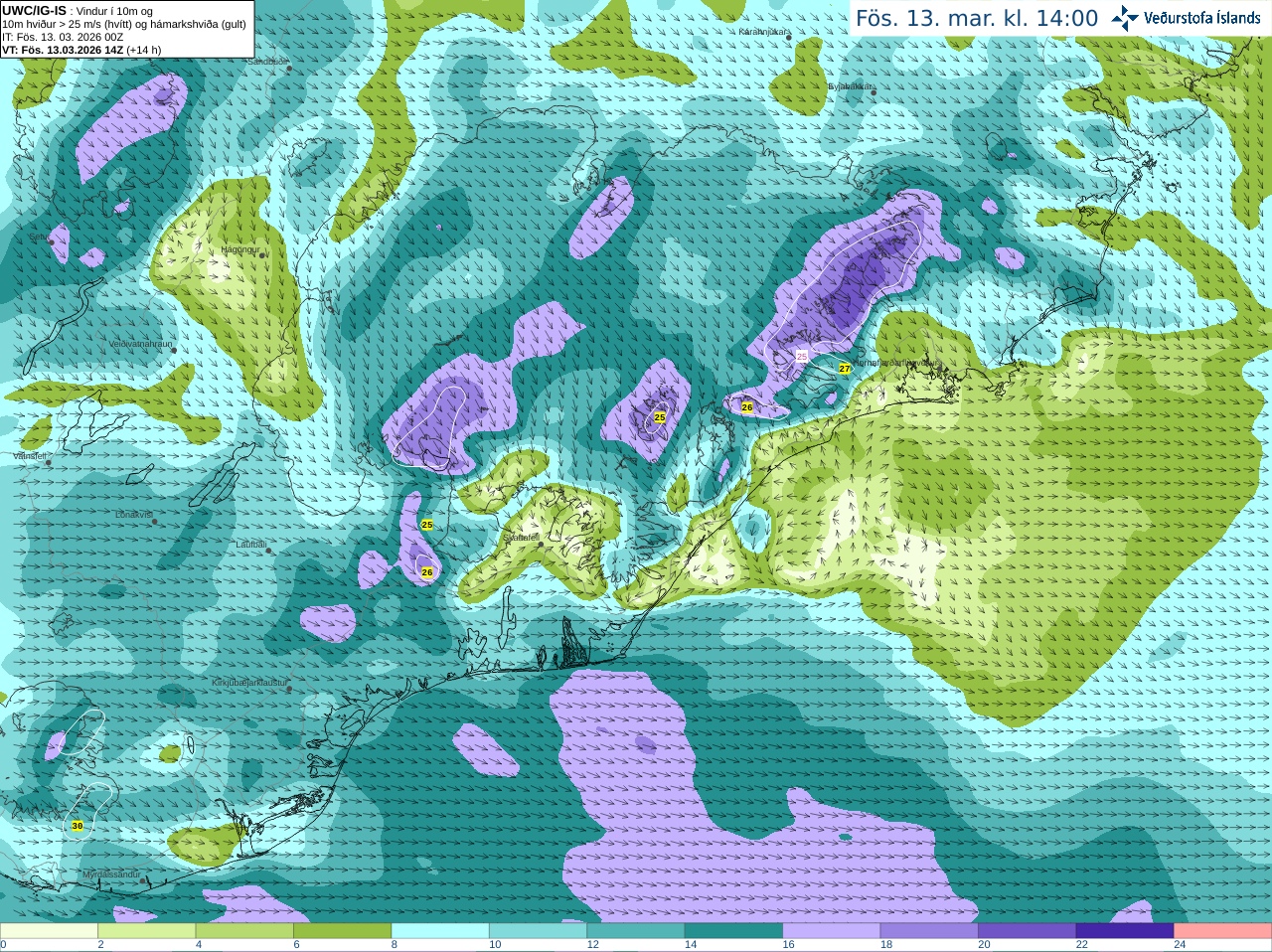Pick the 6–8 m/s olive green legend swatch
Viewport: 1272px width, 952px height.
point(343,931)
